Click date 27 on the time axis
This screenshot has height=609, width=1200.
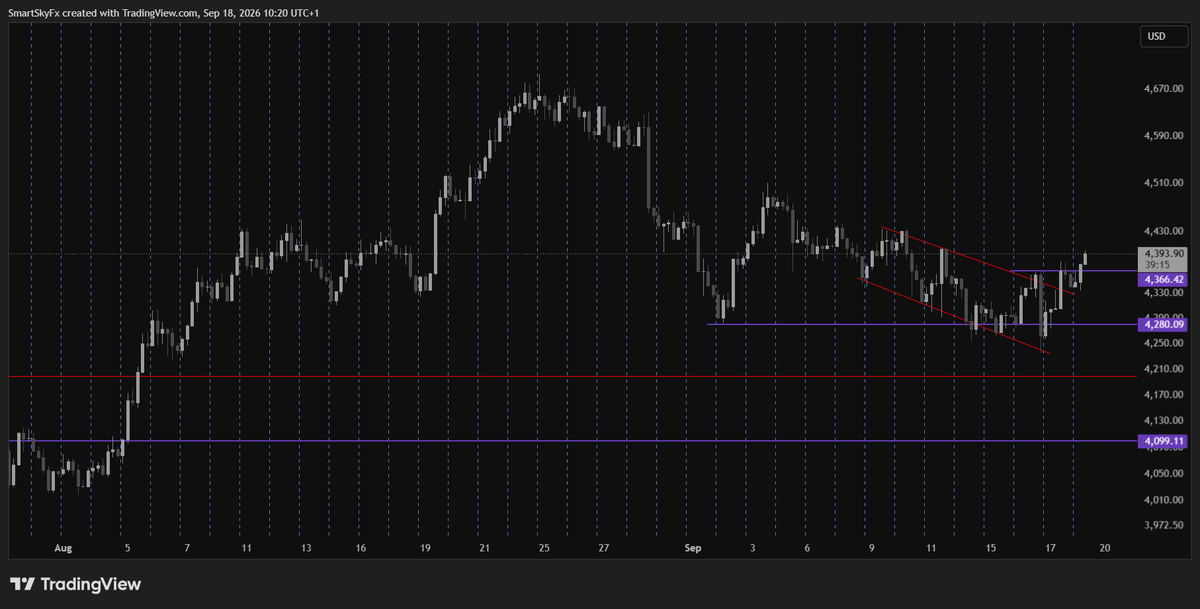(604, 549)
